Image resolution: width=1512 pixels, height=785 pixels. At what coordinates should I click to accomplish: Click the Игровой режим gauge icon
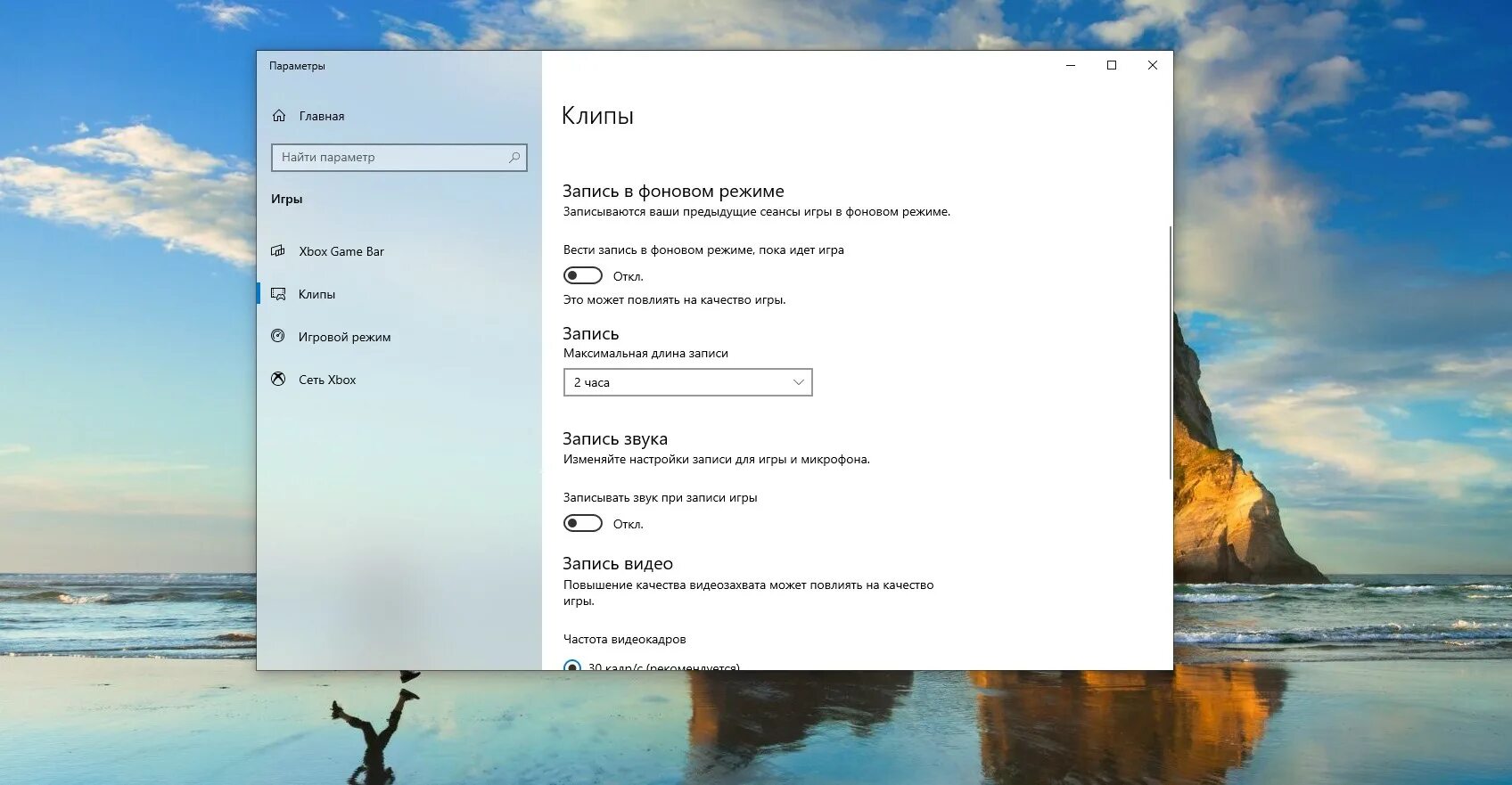[278, 336]
